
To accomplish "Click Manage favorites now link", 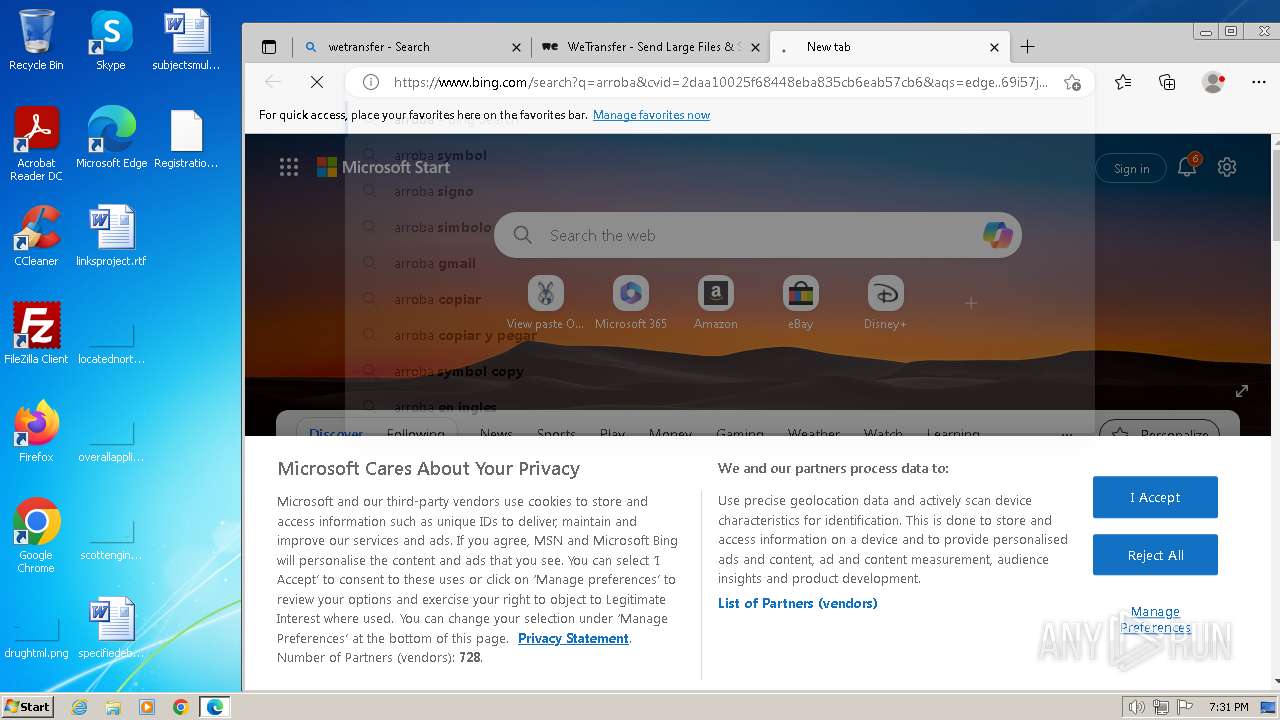I will point(651,115).
